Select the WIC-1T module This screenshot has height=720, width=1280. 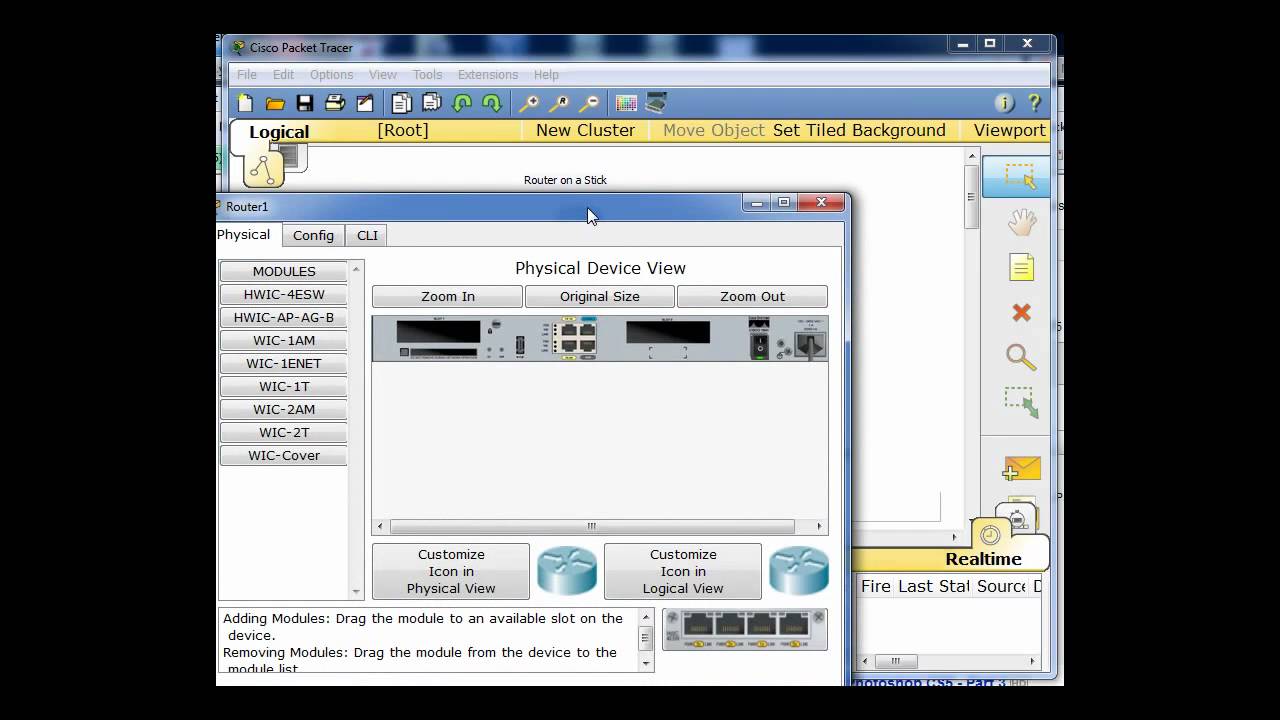(x=284, y=386)
